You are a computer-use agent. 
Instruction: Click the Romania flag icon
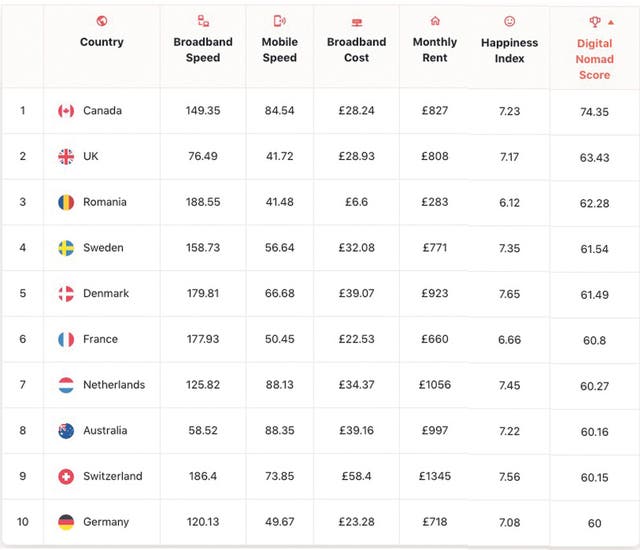[66, 202]
